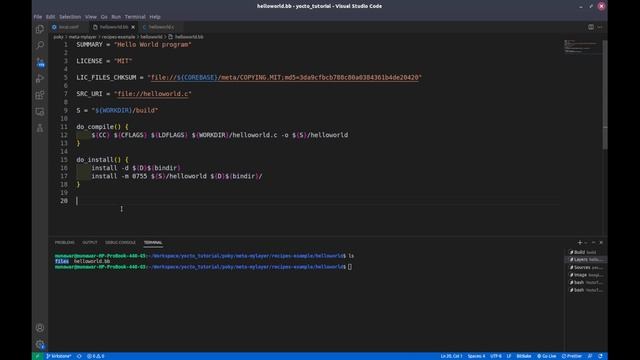Click Prettier in status bar
640x360 pixels.
pyautogui.click(x=572, y=356)
